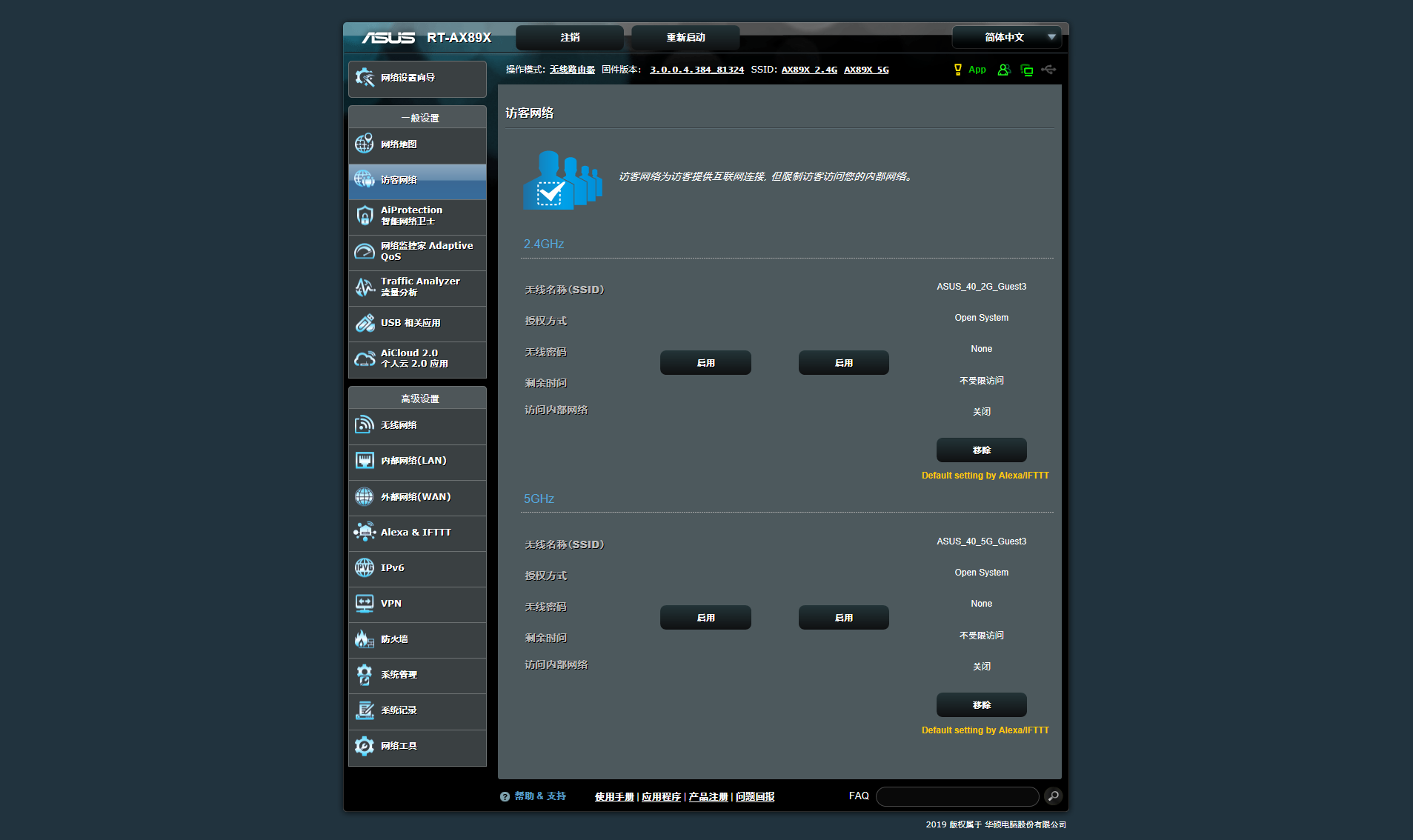Screen dimensions: 1413x840
Task: Open the network setup wizard icon
Action: click(x=365, y=78)
